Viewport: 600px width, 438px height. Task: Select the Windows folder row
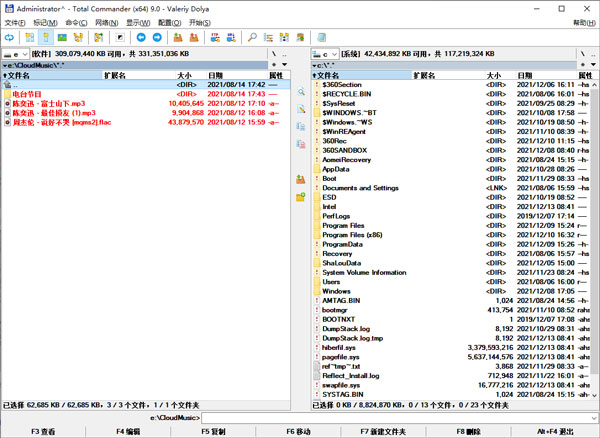click(x=452, y=291)
